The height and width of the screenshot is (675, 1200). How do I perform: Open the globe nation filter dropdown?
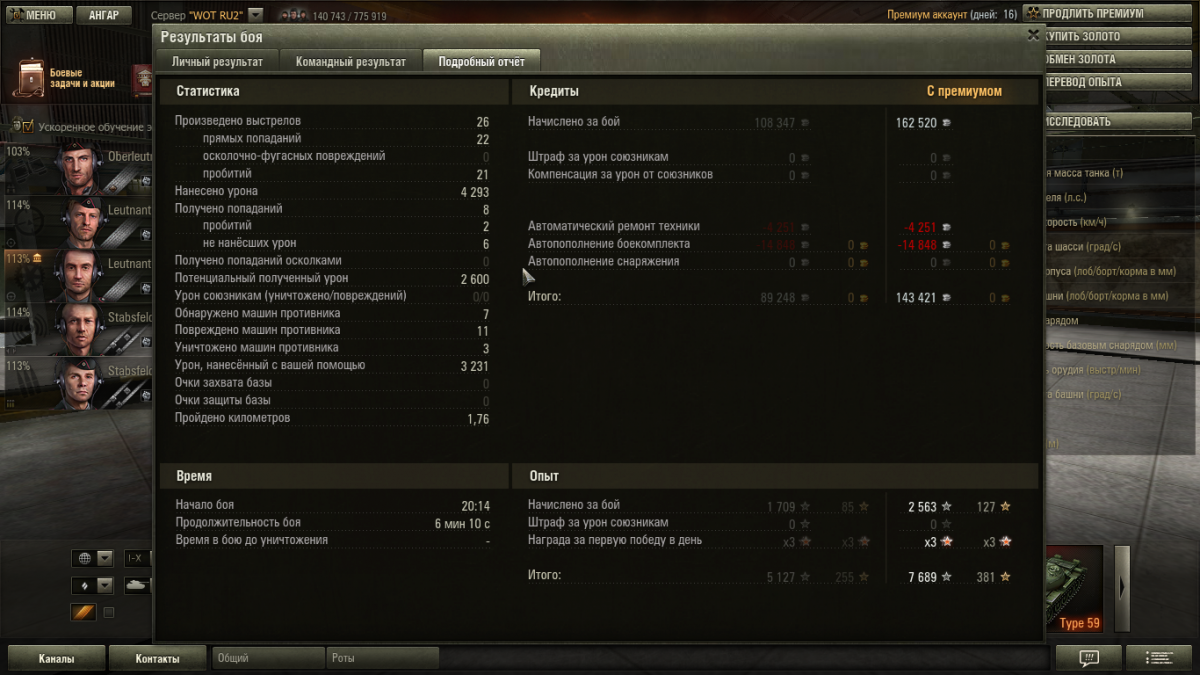(92, 558)
